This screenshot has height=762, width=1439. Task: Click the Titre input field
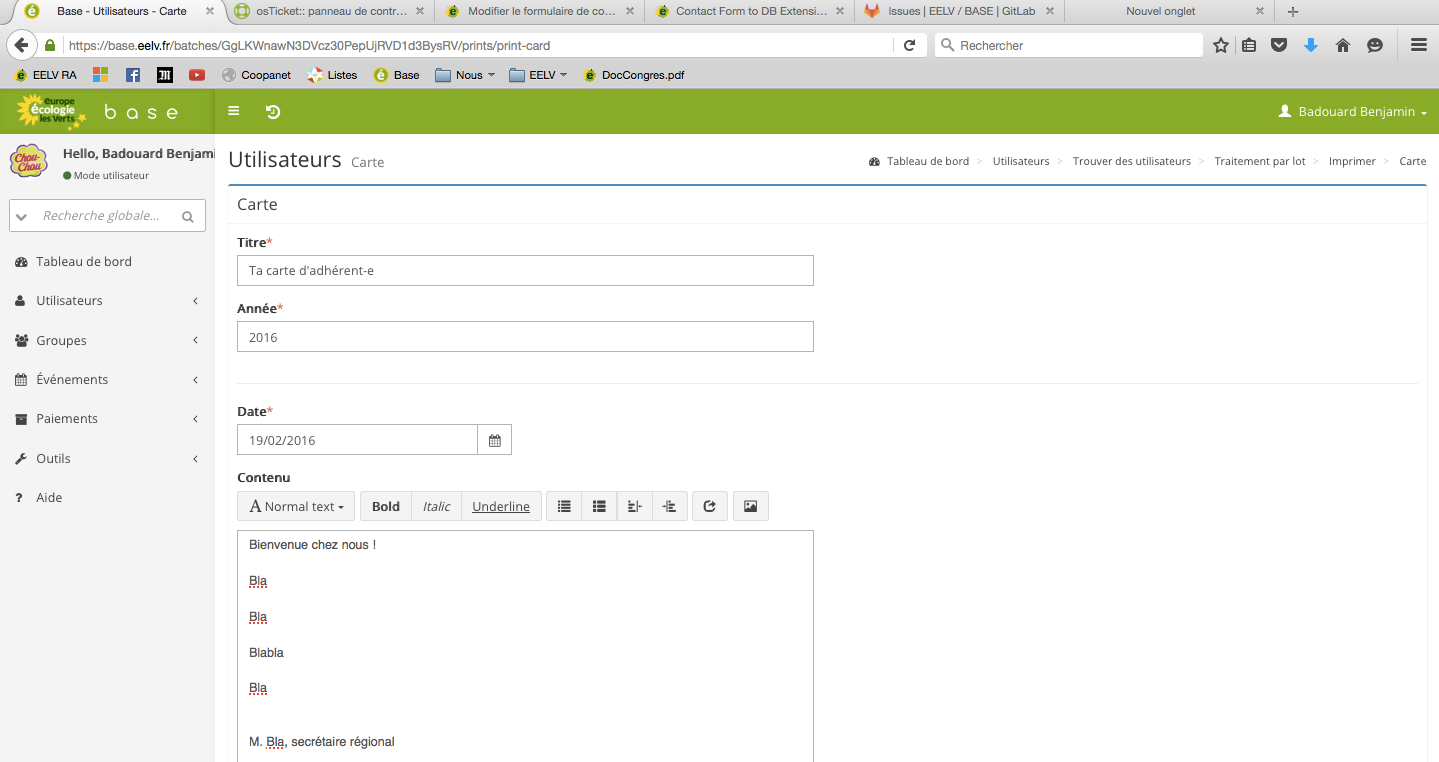click(525, 271)
